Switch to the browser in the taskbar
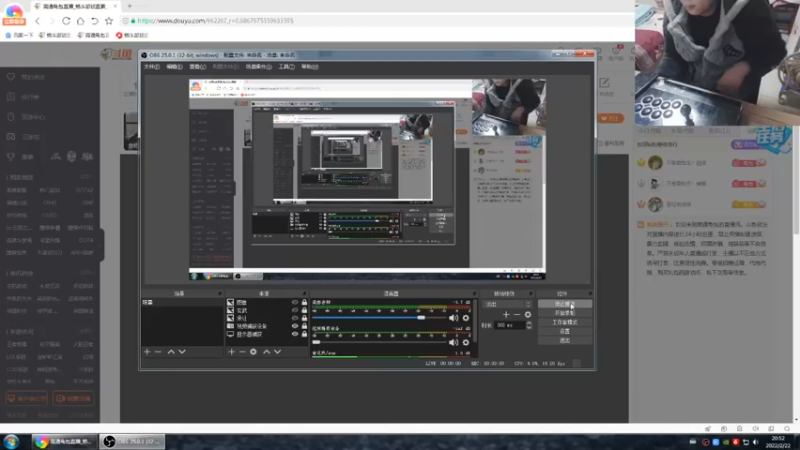This screenshot has height=450, width=800. [63, 441]
